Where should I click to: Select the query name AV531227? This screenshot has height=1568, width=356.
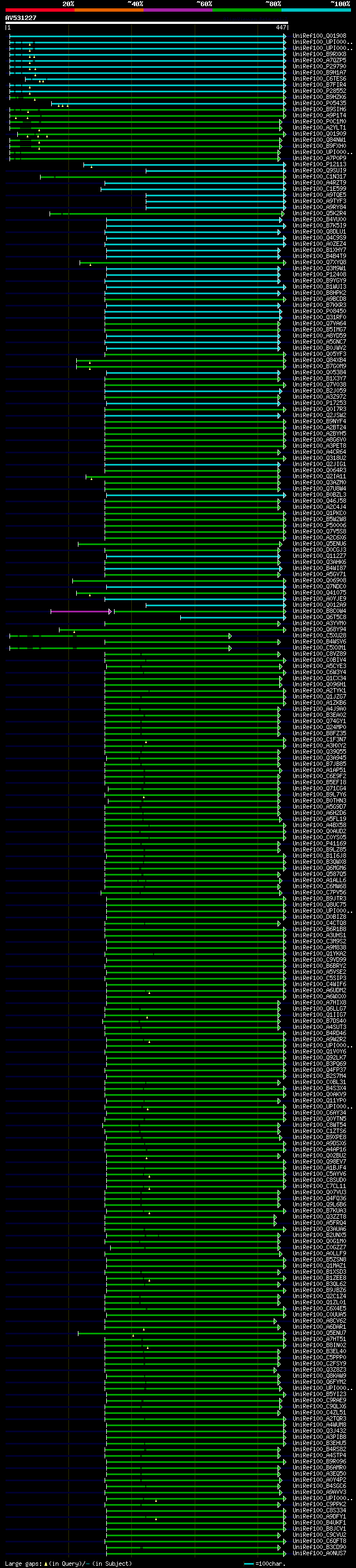[21, 18]
